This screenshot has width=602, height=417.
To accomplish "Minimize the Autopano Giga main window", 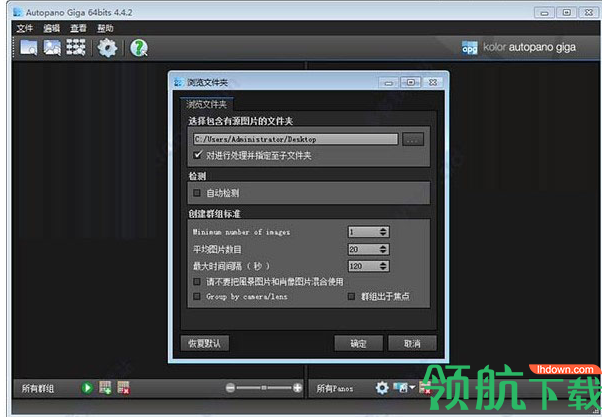I will (x=544, y=13).
